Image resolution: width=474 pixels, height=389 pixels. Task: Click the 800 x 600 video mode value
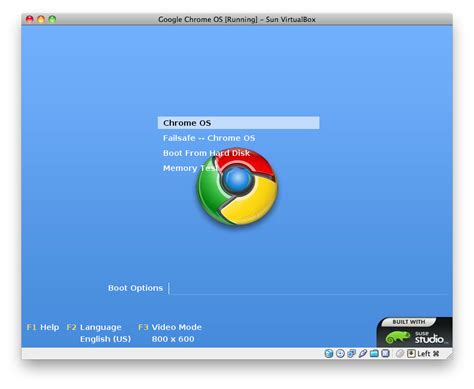pos(173,339)
